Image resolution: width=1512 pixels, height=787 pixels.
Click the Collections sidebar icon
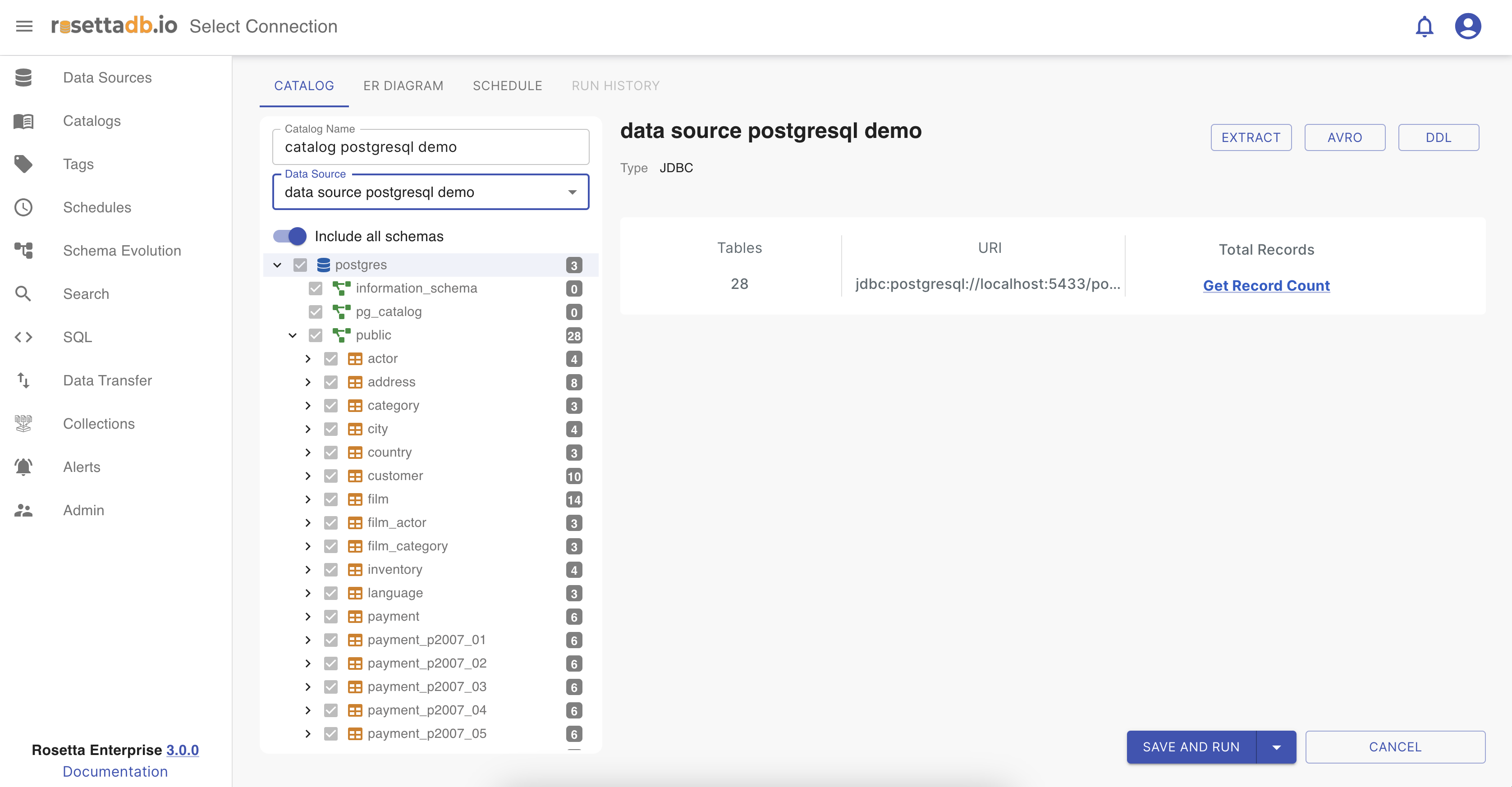pos(23,424)
